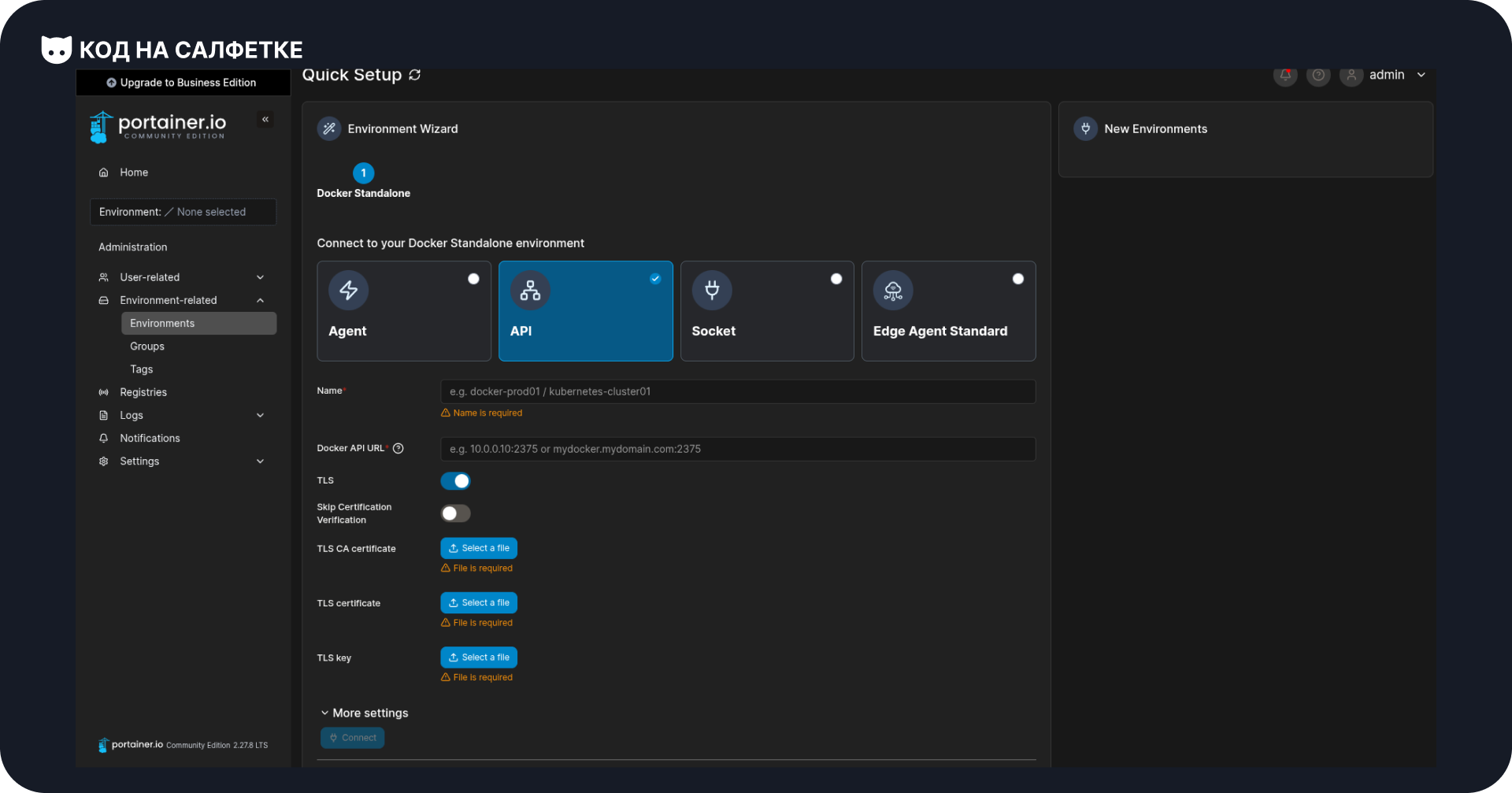Open the admin dropdown arrow

[x=1421, y=75]
